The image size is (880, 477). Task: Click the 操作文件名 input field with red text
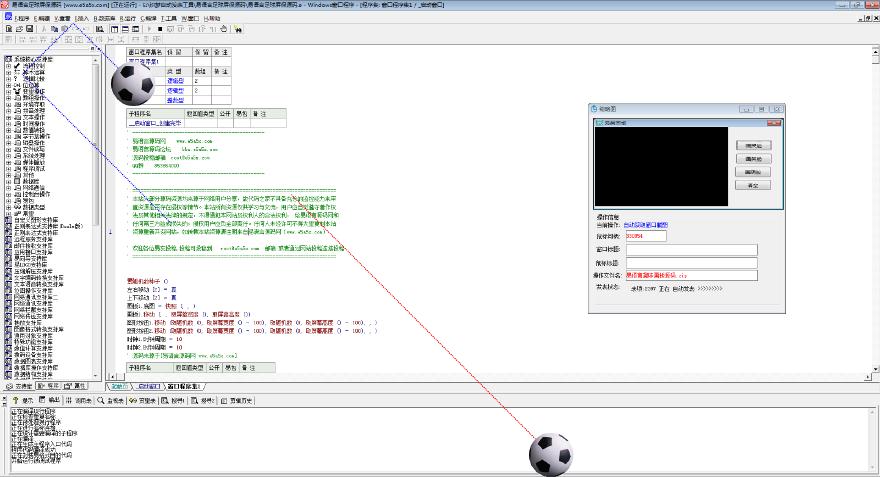[x=691, y=276]
